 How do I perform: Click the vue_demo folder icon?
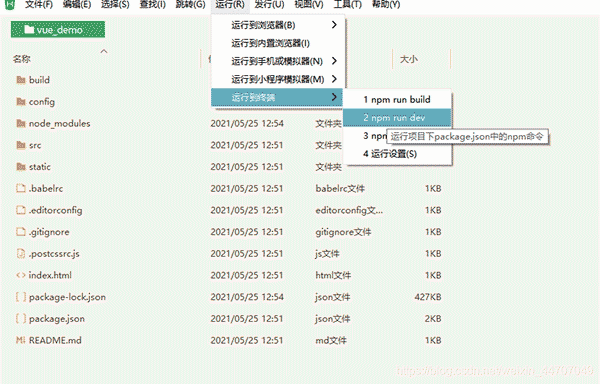click(x=29, y=29)
